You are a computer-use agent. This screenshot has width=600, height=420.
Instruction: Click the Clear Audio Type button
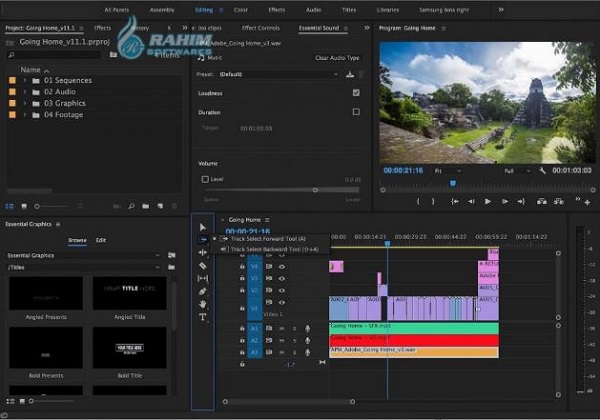335,58
